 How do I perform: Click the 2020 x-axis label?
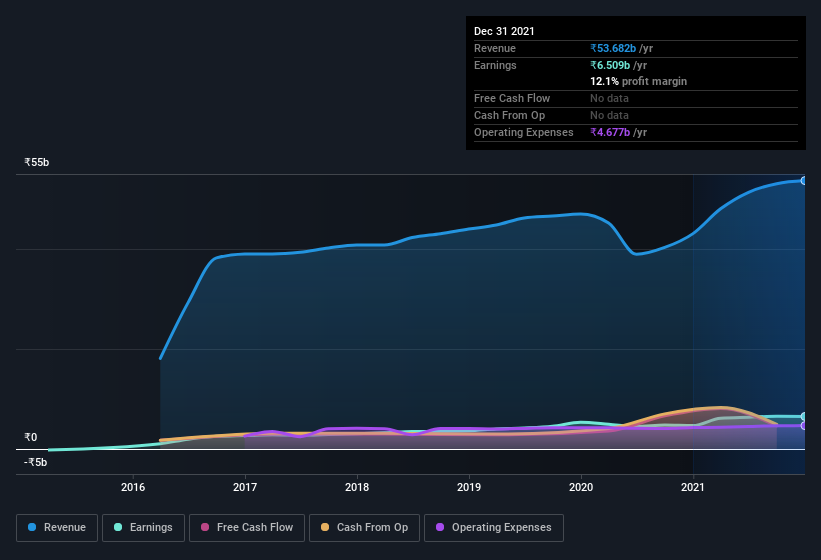click(x=581, y=487)
